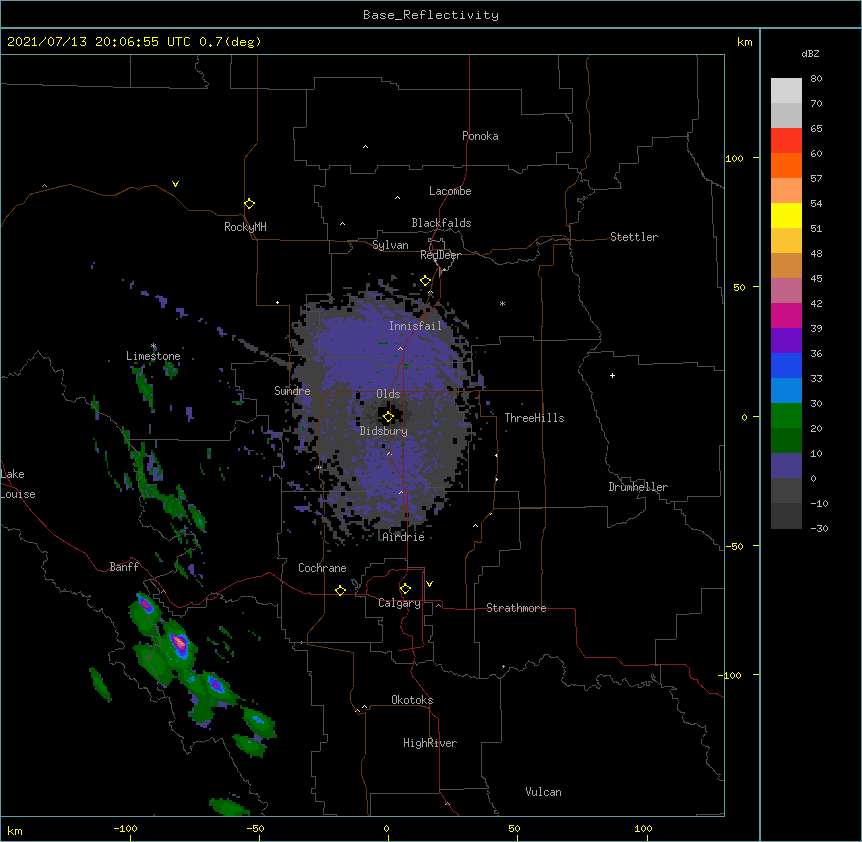The image size is (862, 842).
Task: Click the 0.7(deg) elevation angle text
Action: (x=230, y=42)
